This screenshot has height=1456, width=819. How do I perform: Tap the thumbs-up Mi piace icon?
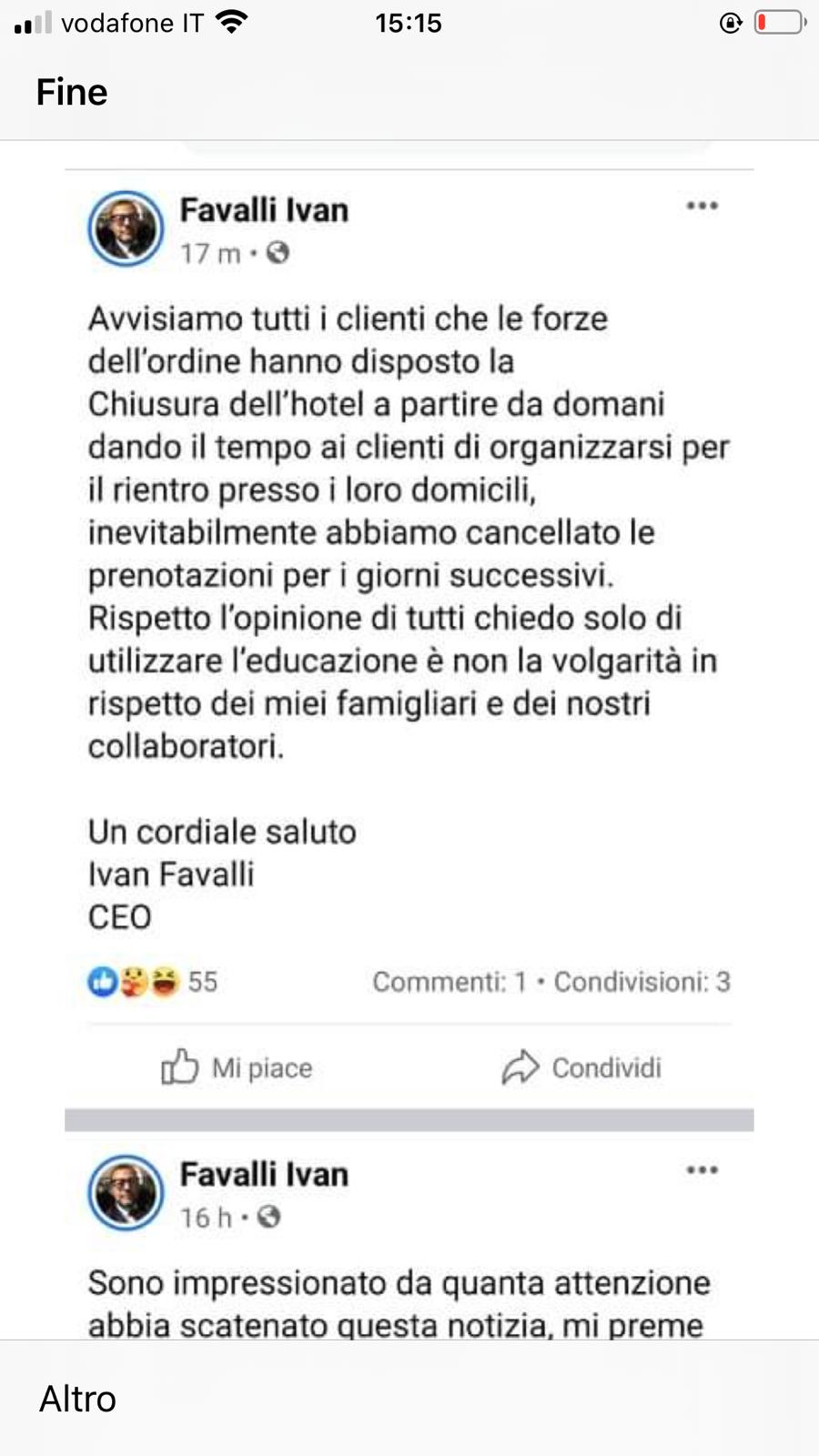[x=179, y=1067]
